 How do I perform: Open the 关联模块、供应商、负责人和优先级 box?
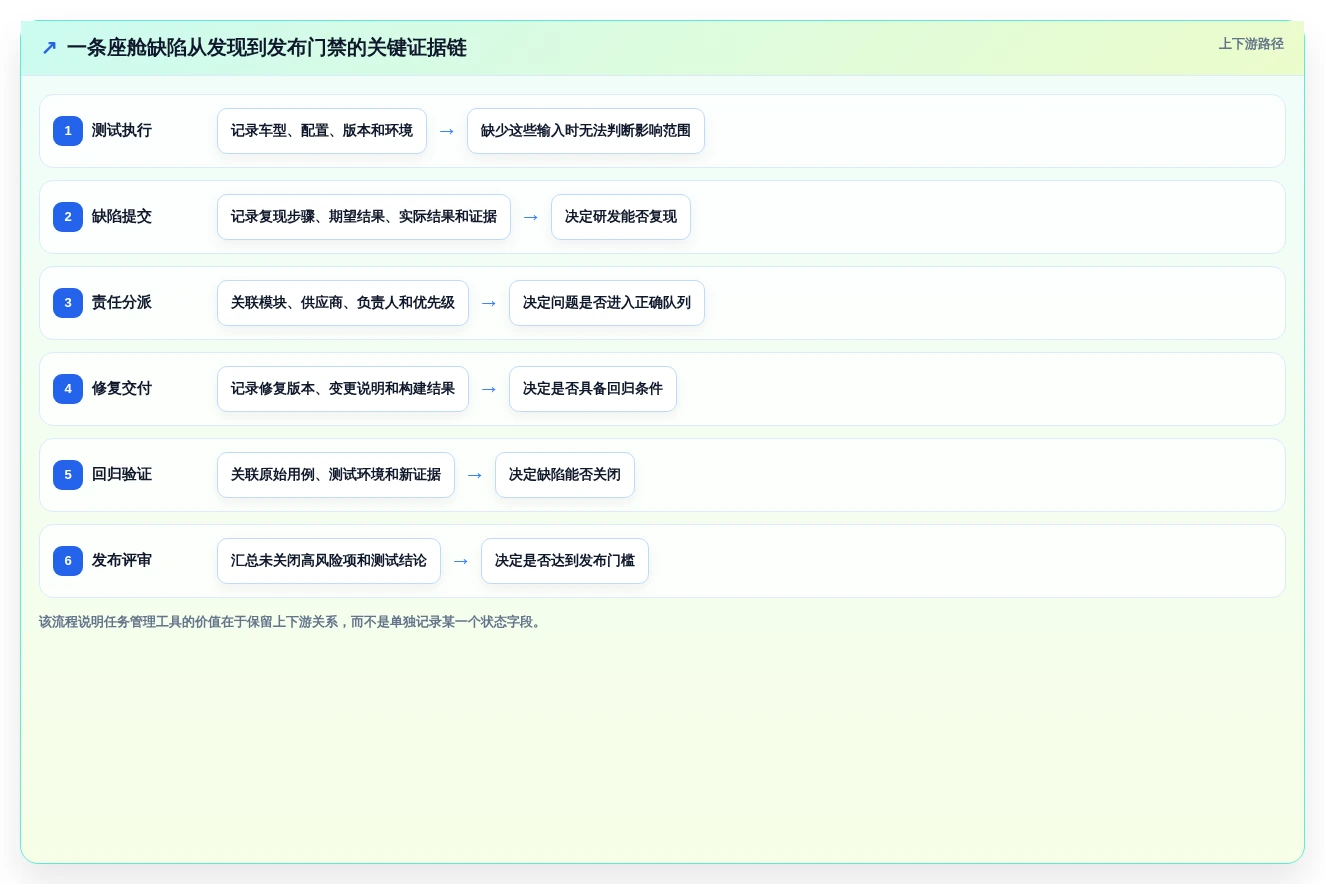343,303
